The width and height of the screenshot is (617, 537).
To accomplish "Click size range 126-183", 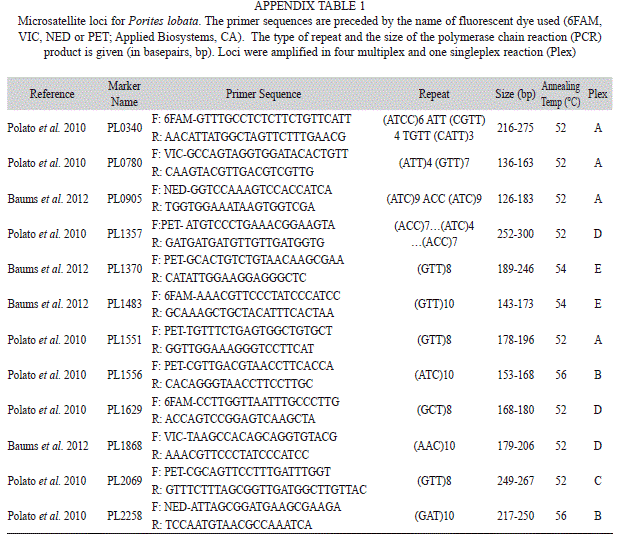I will coord(515,199).
